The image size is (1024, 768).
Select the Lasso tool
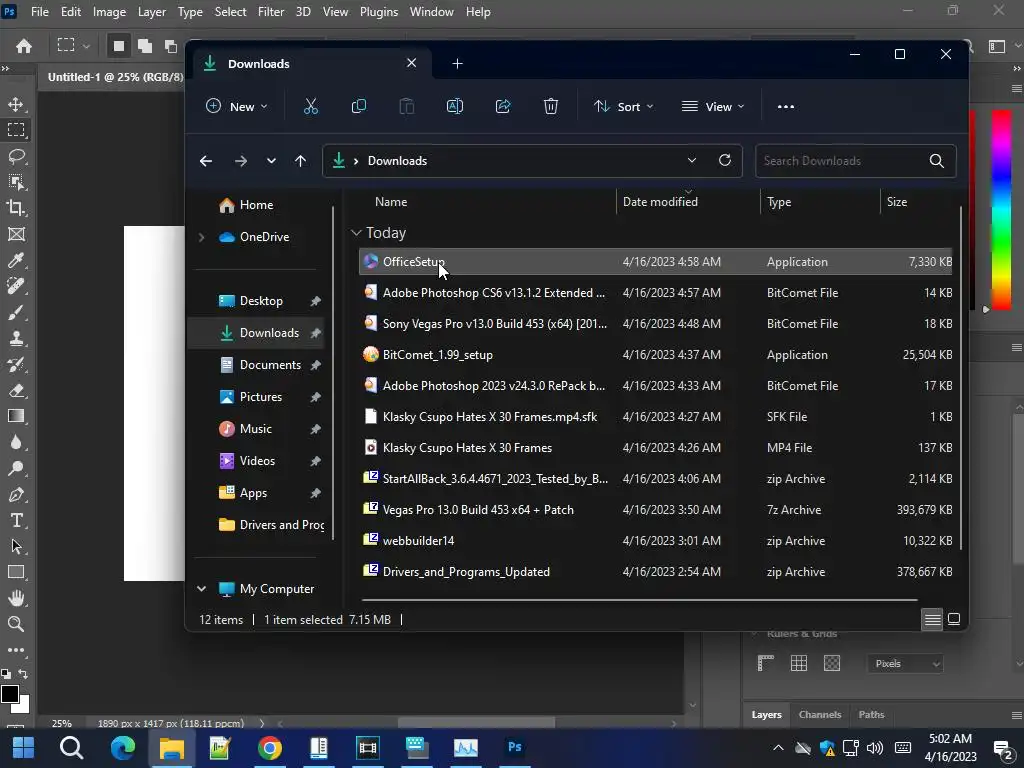click(16, 156)
